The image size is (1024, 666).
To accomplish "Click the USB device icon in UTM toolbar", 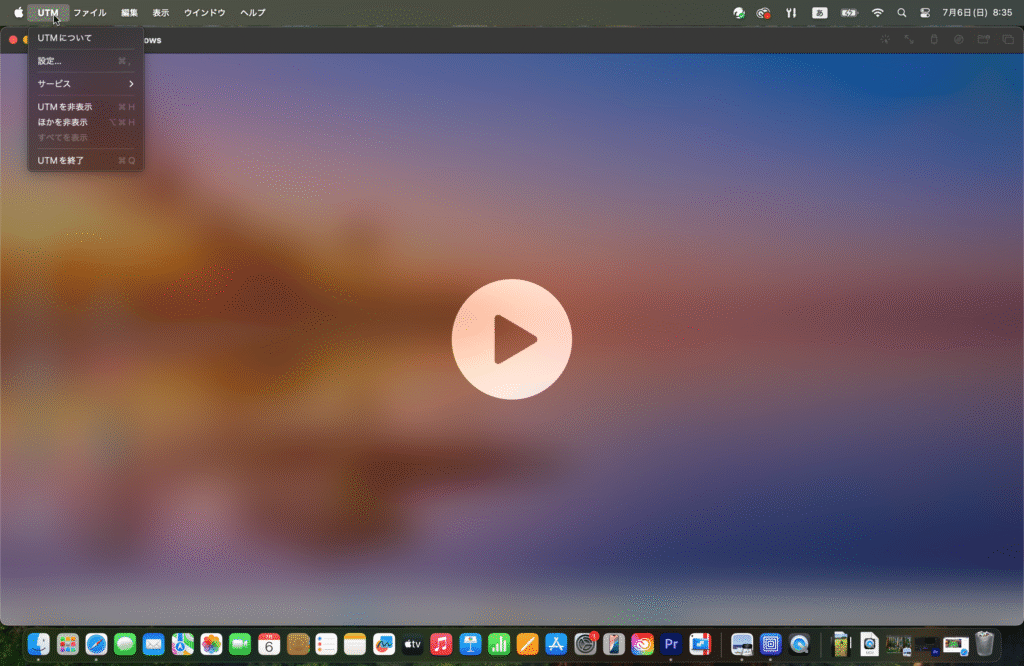I will coord(934,40).
